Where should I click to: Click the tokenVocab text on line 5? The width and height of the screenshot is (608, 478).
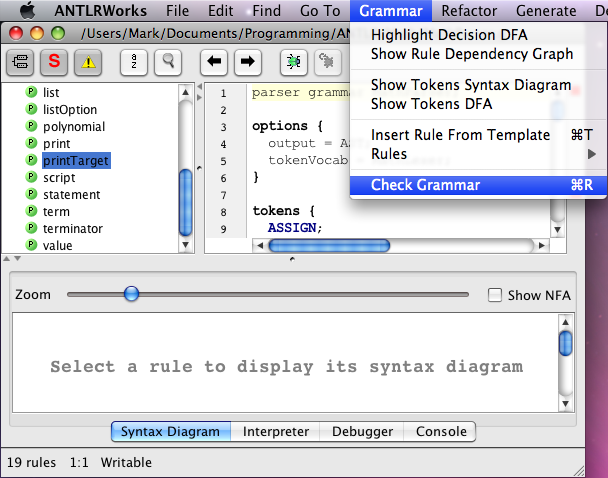(308, 160)
